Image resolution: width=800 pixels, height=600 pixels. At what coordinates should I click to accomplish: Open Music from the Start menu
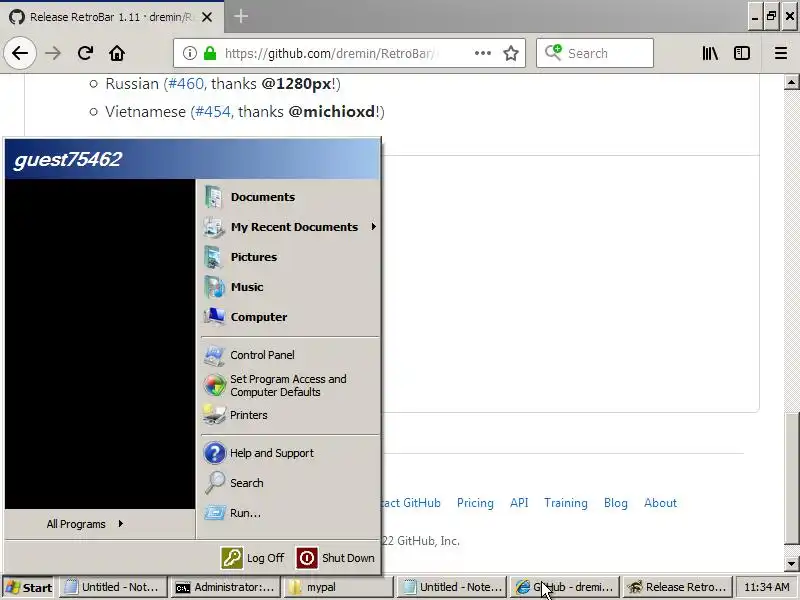click(289, 287)
